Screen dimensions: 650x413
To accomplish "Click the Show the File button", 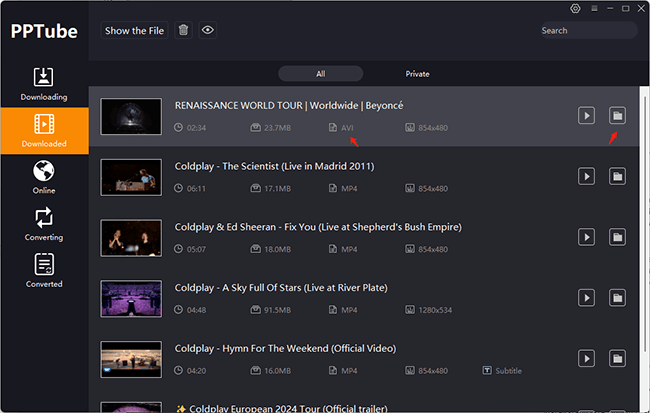I will tap(134, 30).
